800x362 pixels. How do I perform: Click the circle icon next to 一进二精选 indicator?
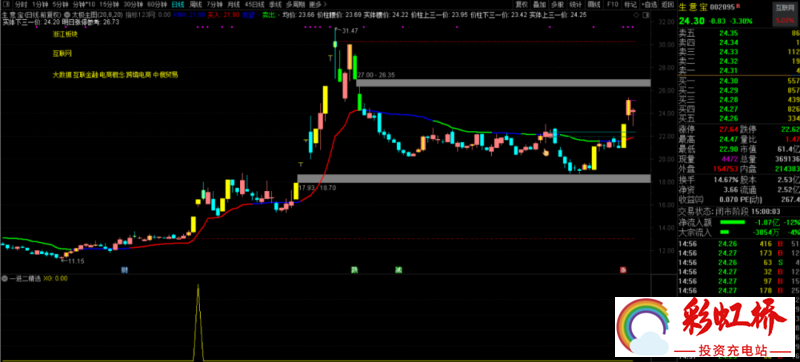pyautogui.click(x=5, y=279)
